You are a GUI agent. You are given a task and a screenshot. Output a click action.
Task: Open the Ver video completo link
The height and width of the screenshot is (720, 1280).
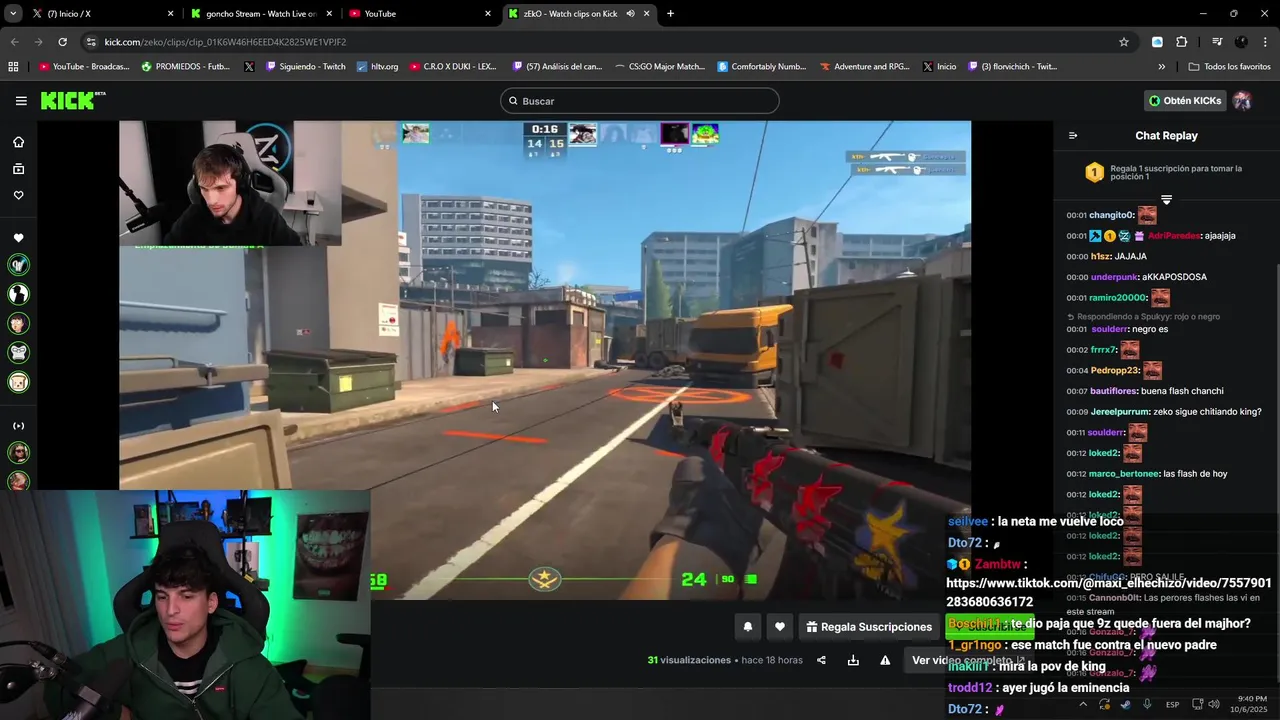(968, 660)
